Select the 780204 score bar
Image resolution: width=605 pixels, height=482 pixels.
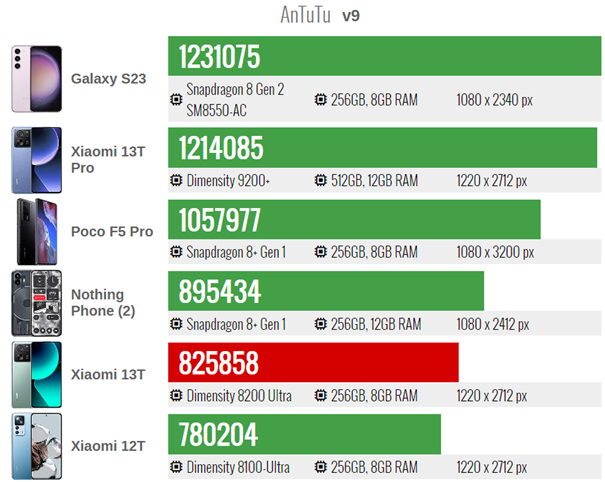[x=304, y=434]
